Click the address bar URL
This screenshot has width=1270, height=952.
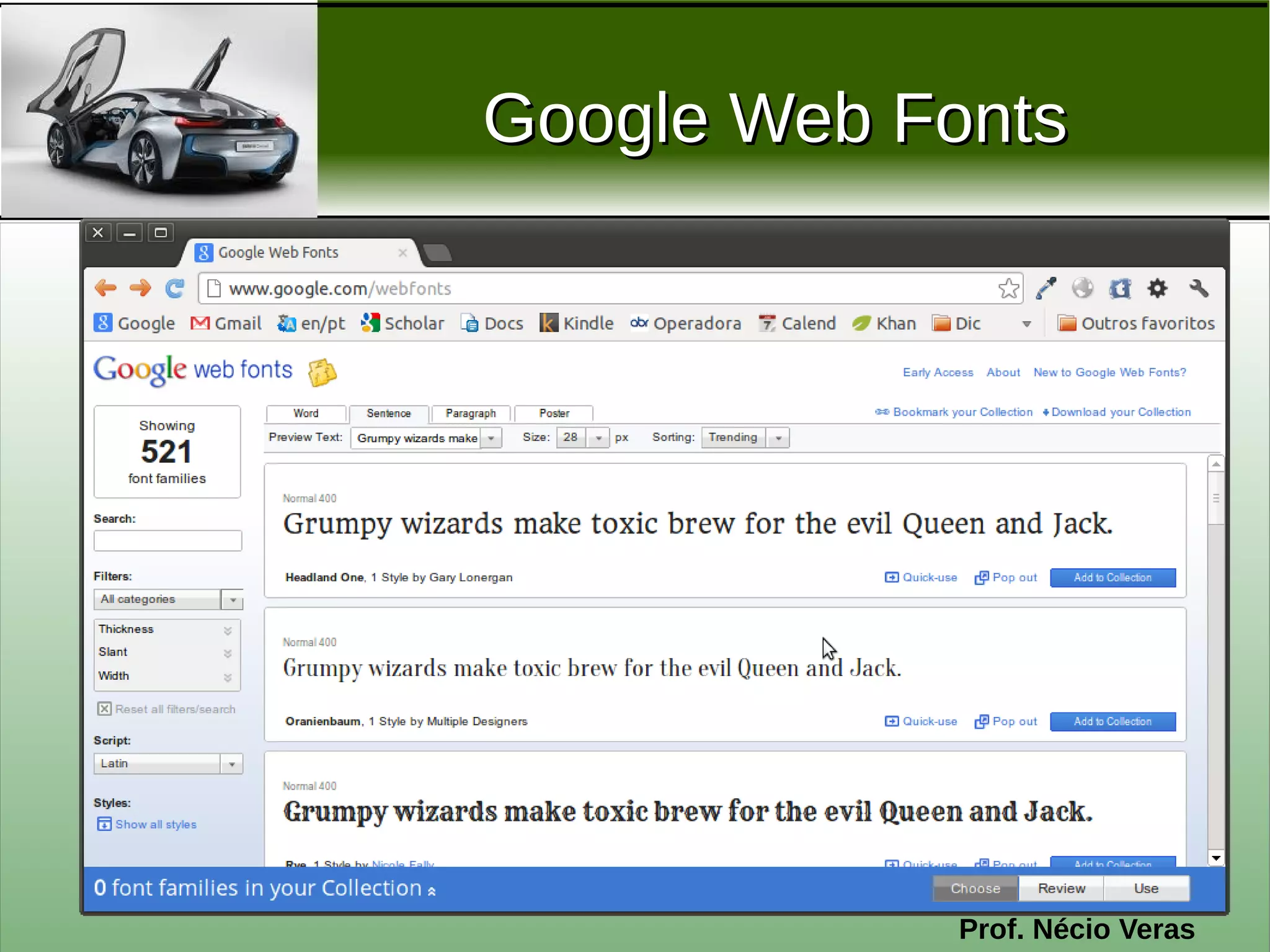[340, 288]
